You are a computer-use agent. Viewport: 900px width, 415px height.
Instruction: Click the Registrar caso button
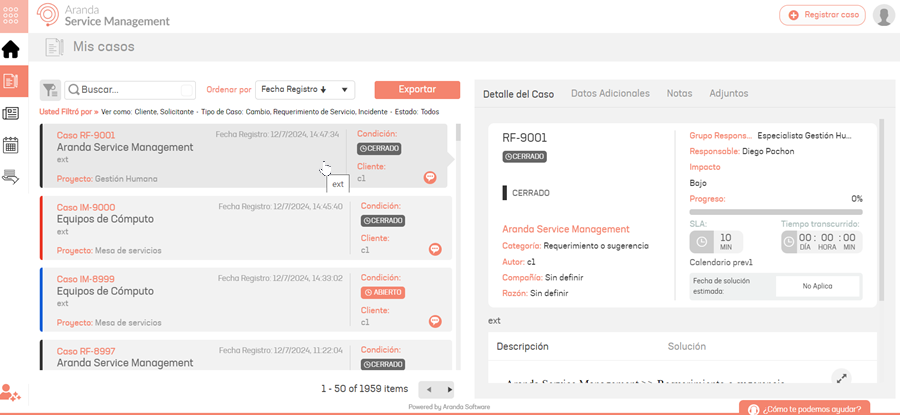pos(822,15)
